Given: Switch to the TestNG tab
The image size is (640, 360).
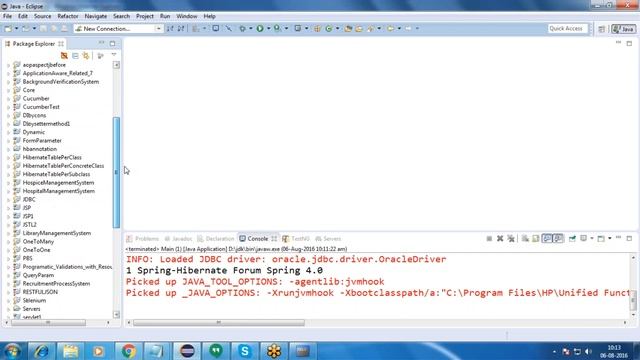Looking at the screenshot, I should click(x=296, y=239).
